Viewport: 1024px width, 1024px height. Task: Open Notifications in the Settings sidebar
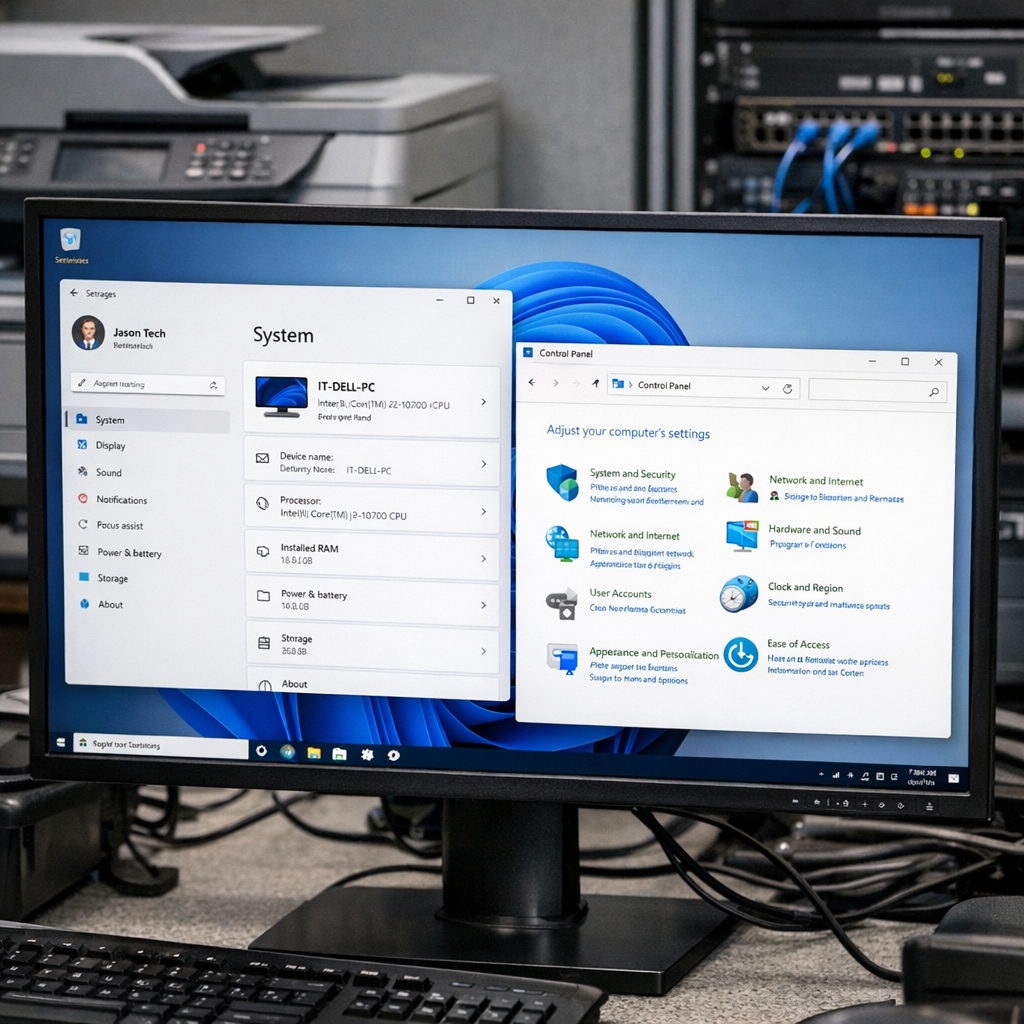(x=121, y=500)
